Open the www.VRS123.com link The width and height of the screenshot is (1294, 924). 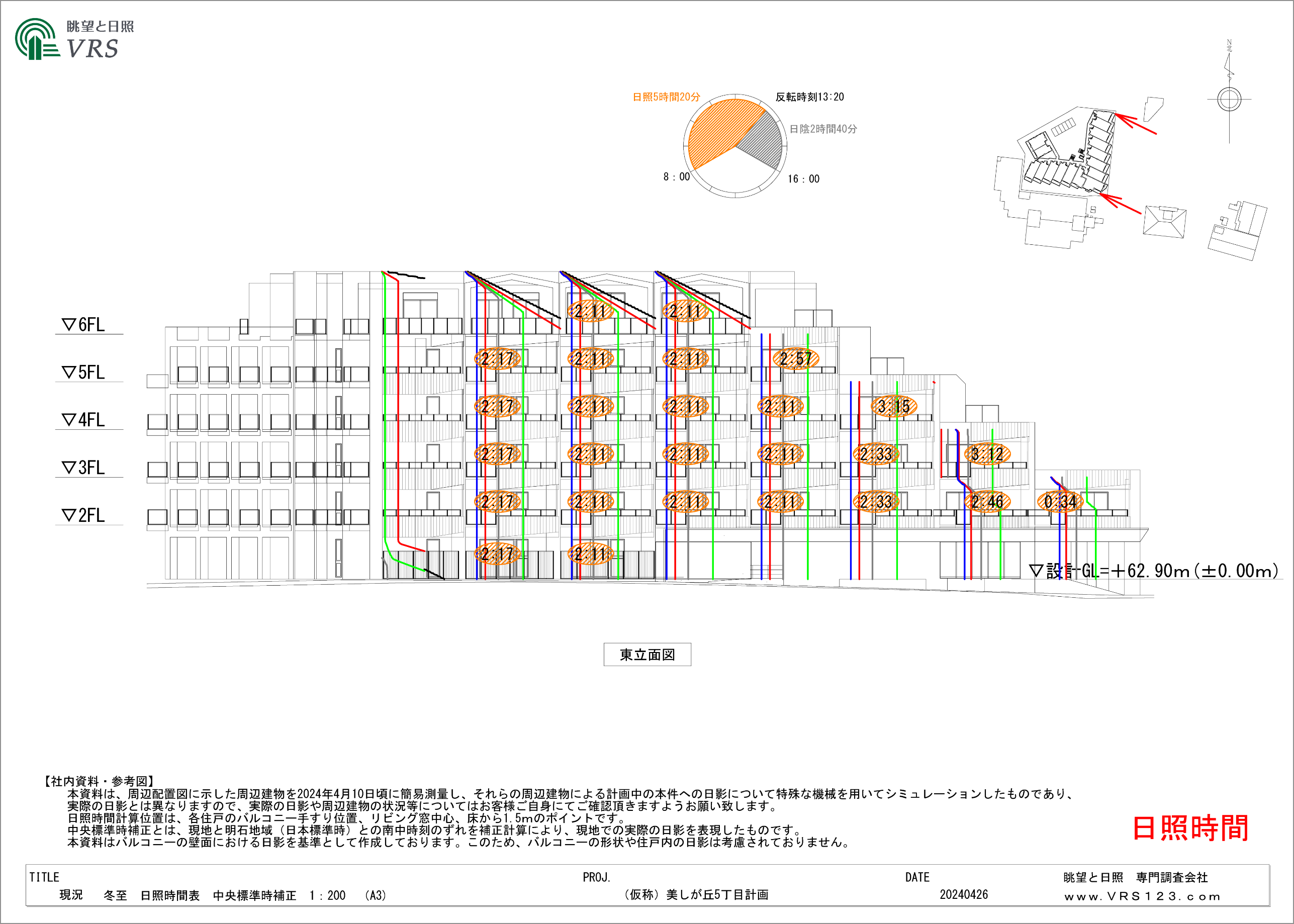1142,897
